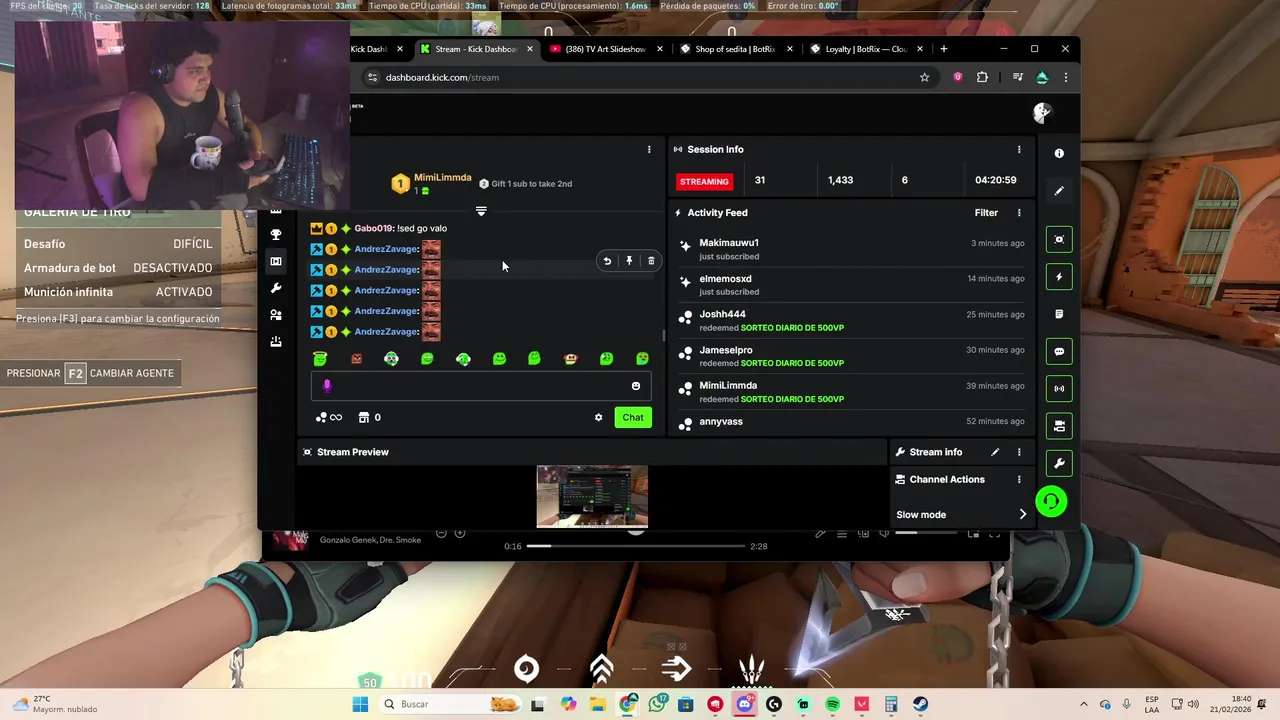
Task: Open user avatar in Kick dashboard header
Action: click(x=1042, y=113)
